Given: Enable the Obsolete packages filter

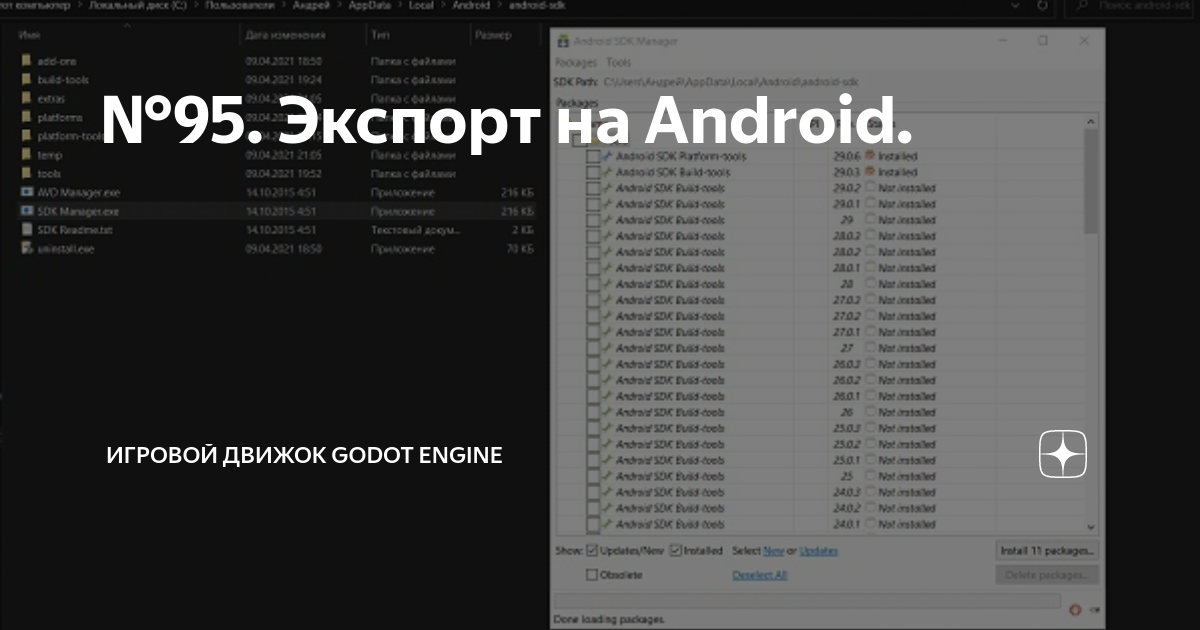Looking at the screenshot, I should (x=591, y=573).
